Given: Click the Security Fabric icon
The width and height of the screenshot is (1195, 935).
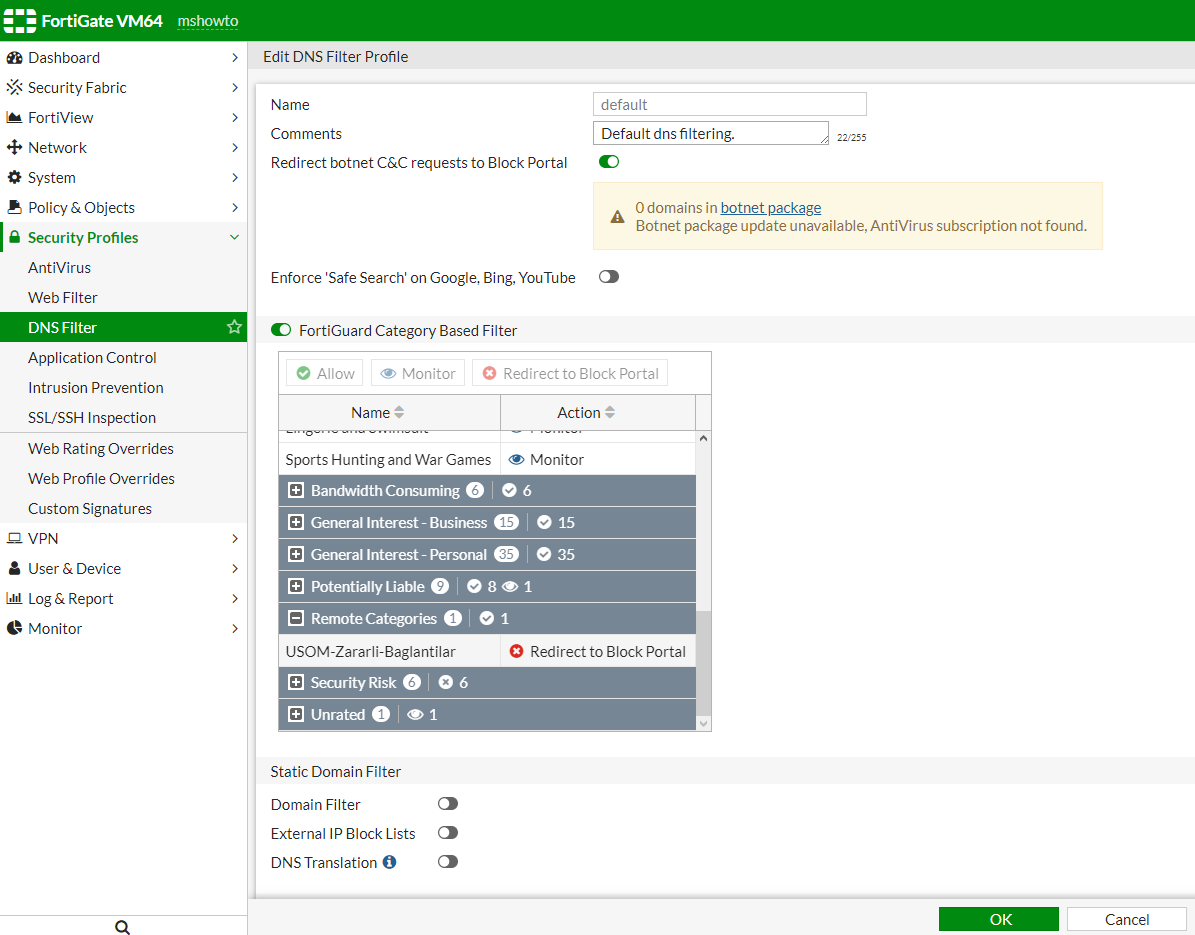Looking at the screenshot, I should click(x=14, y=88).
